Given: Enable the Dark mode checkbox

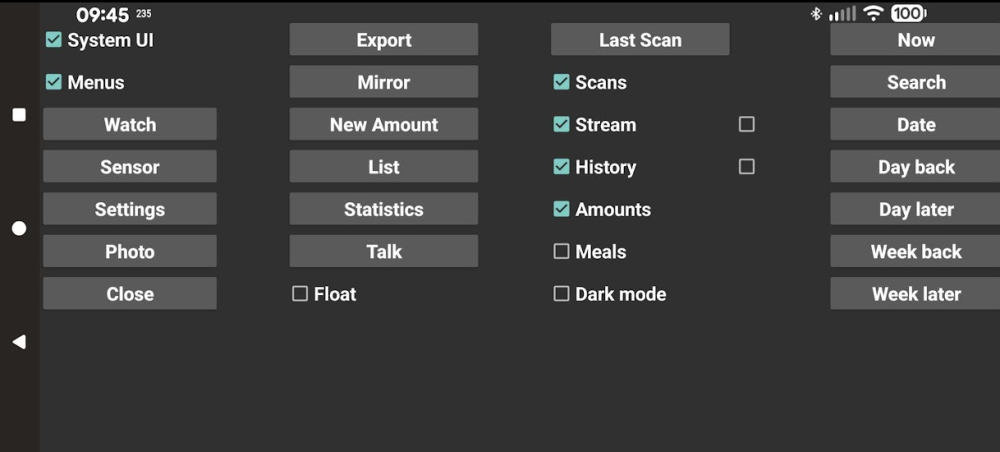Looking at the screenshot, I should (x=562, y=294).
